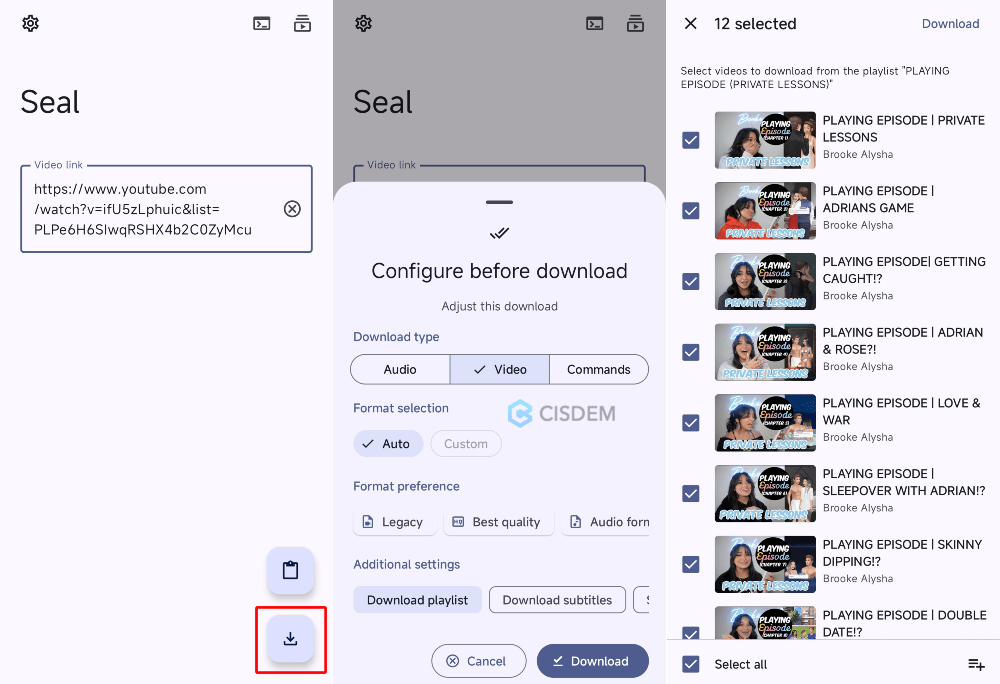Open Best quality format preference
Image resolution: width=1000 pixels, height=684 pixels.
point(499,522)
